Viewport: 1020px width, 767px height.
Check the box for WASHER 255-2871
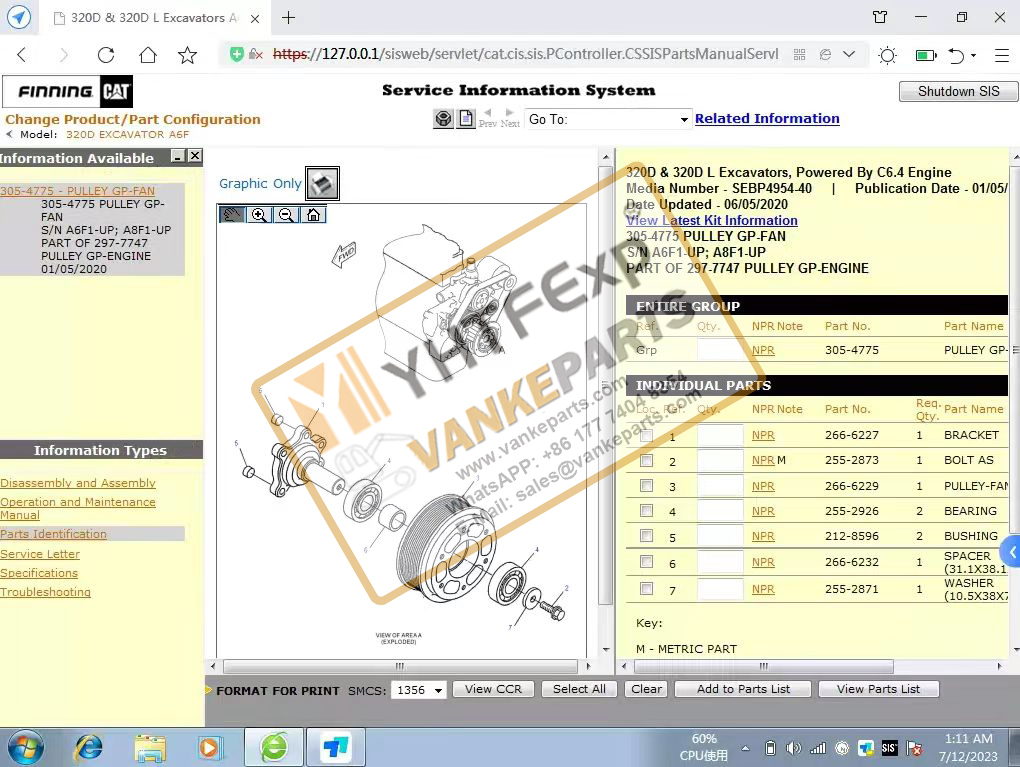click(646, 588)
